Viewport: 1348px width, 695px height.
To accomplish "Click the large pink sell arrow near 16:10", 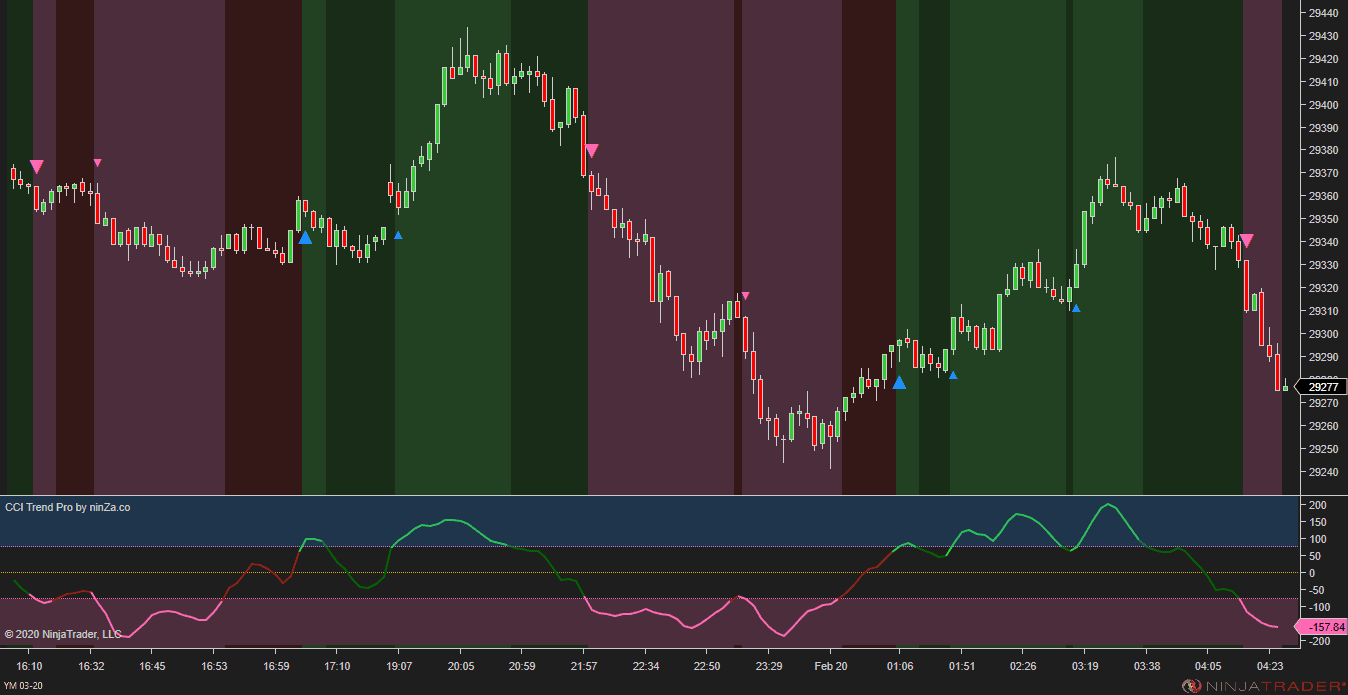I will tap(37, 166).
